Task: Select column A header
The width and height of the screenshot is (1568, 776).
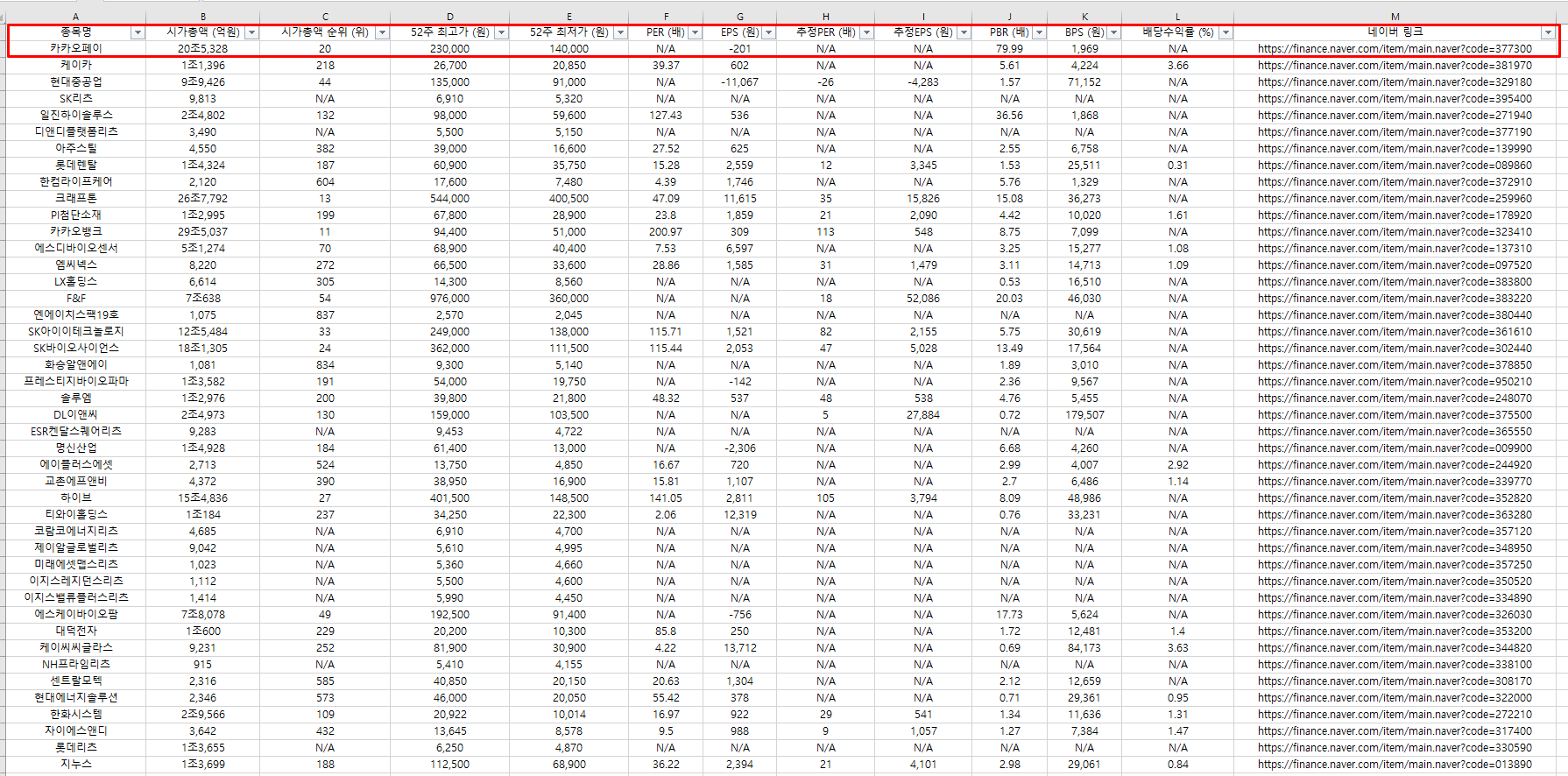Action: point(76,17)
